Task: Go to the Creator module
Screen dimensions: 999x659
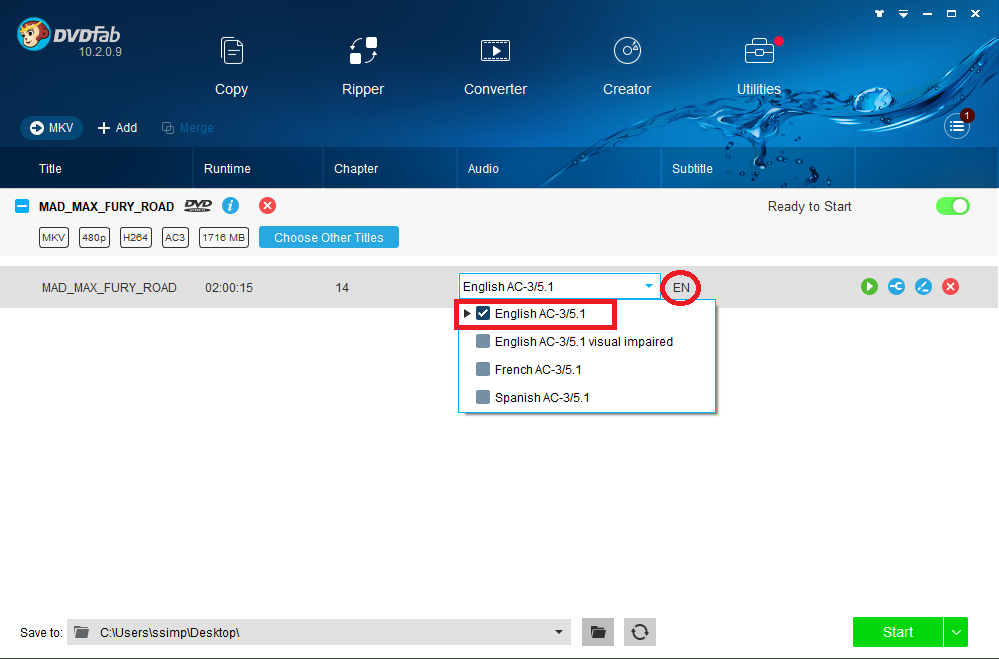Action: [627, 66]
